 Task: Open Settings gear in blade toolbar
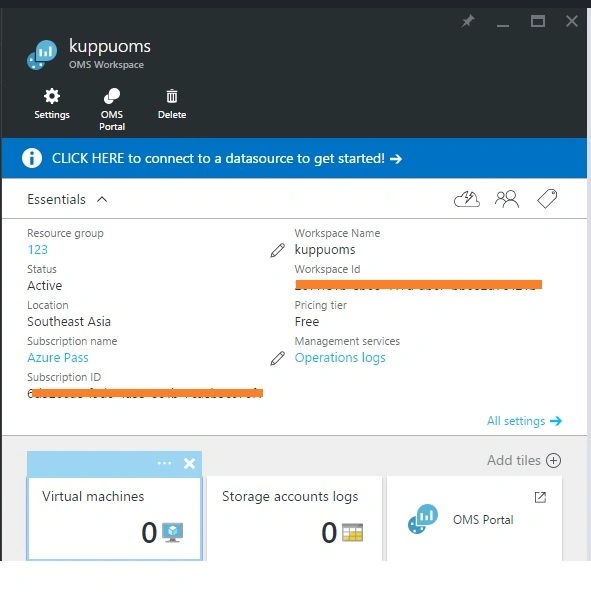click(52, 104)
